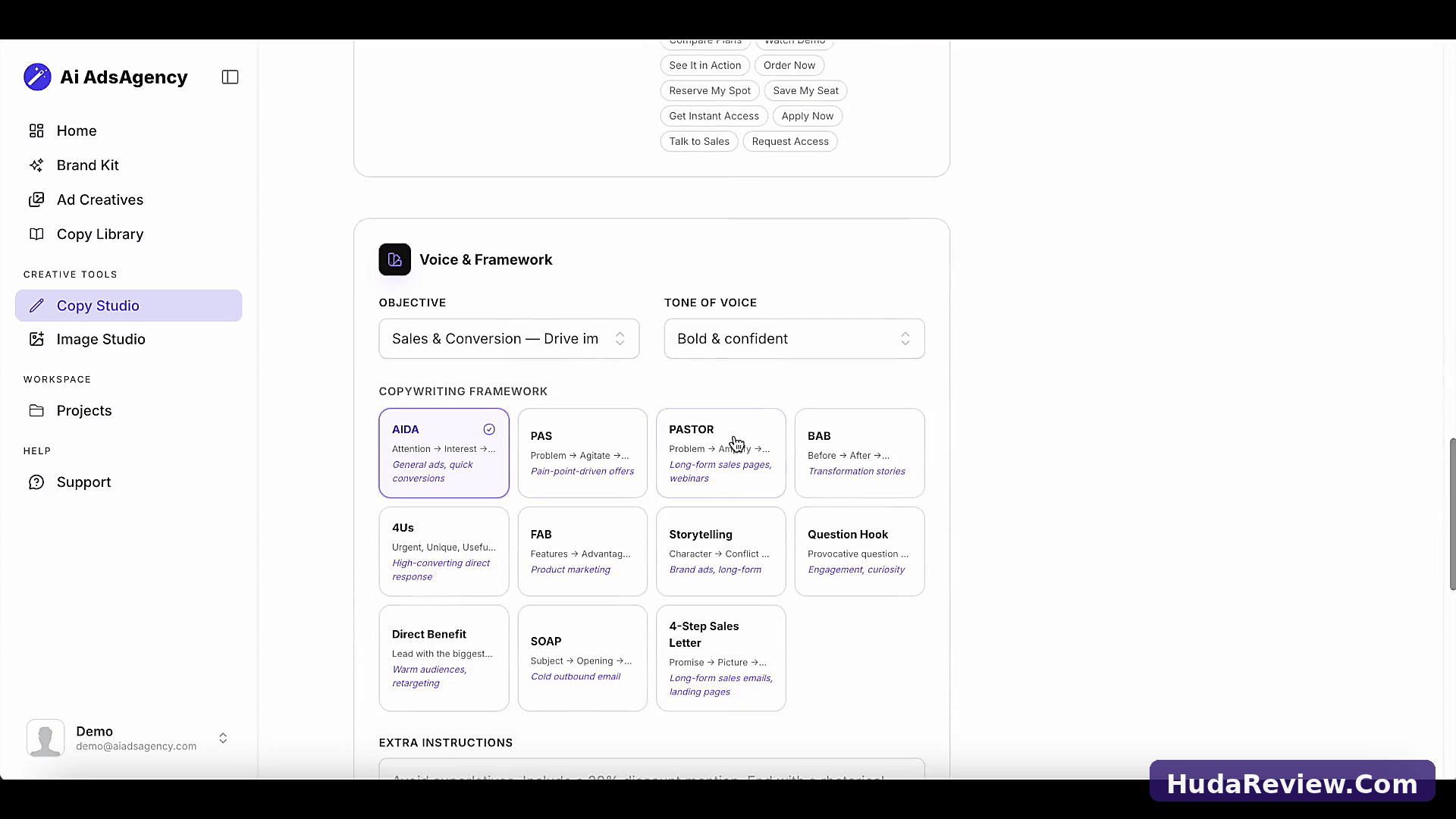Open Brand Kit sparkle icon
This screenshot has height=819, width=1456.
click(36, 165)
